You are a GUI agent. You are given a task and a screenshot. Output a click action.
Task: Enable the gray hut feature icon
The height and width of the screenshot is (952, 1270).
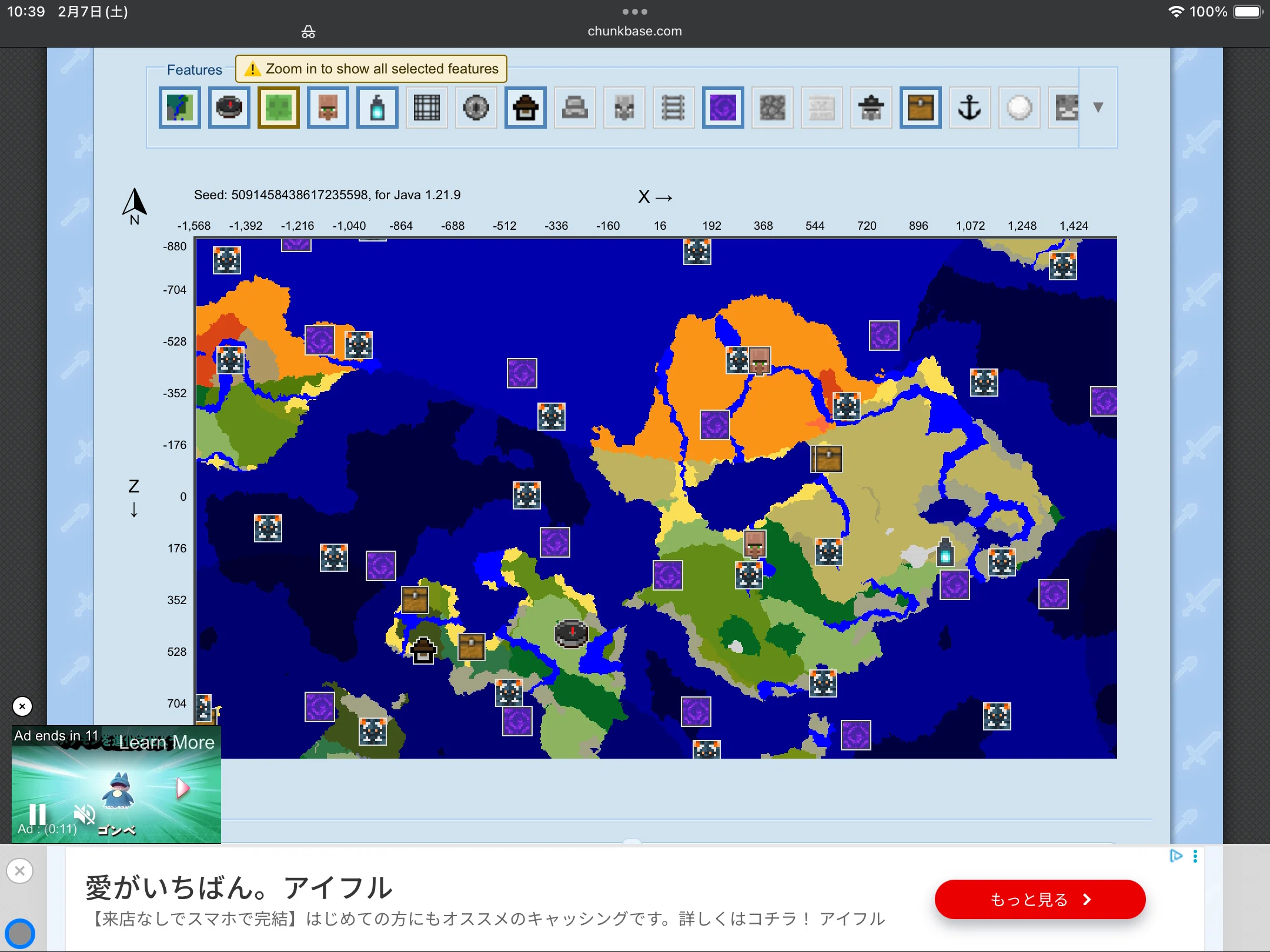(871, 108)
